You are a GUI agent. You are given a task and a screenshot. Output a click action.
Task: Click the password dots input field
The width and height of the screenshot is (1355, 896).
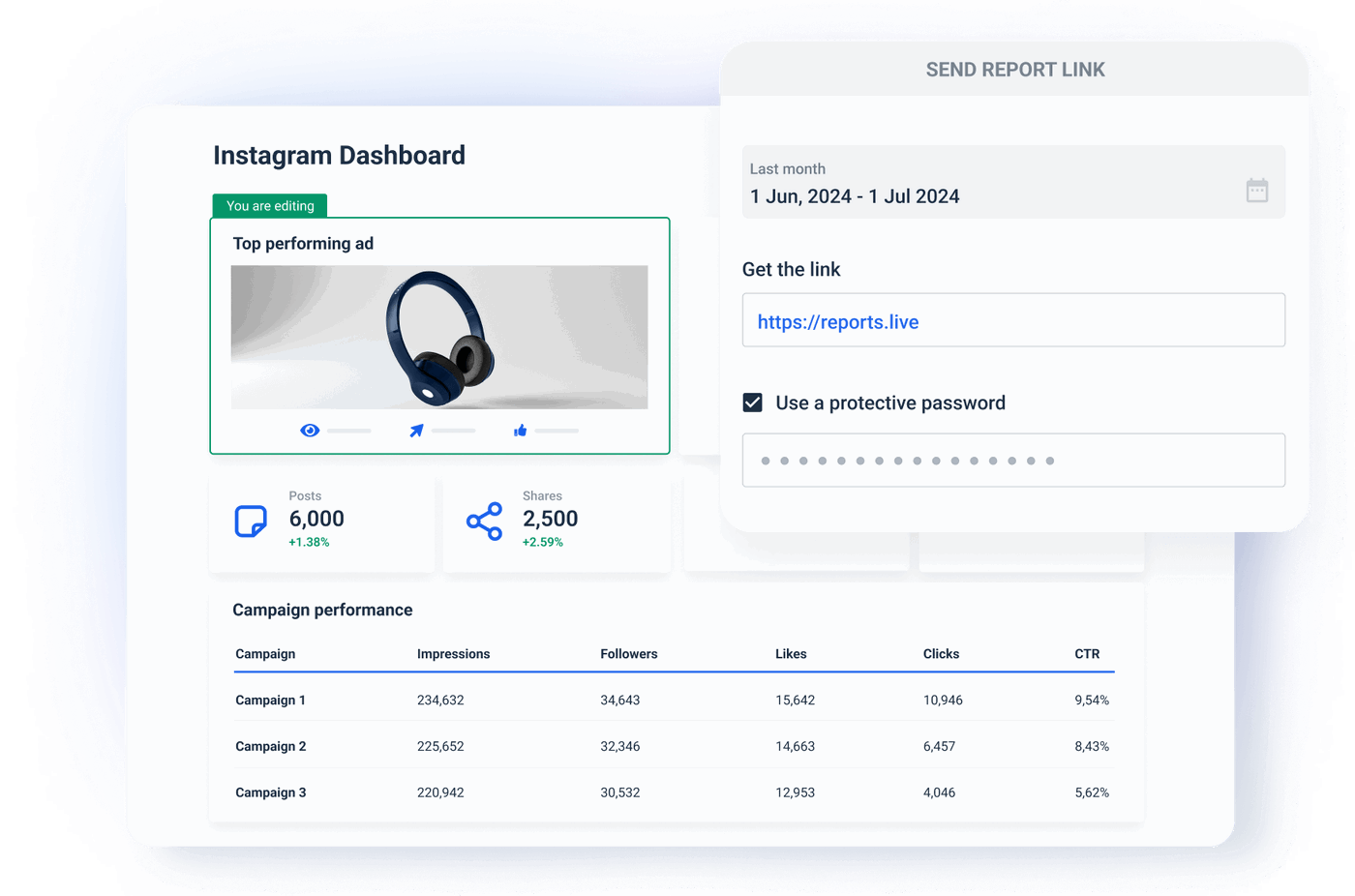tap(1012, 460)
